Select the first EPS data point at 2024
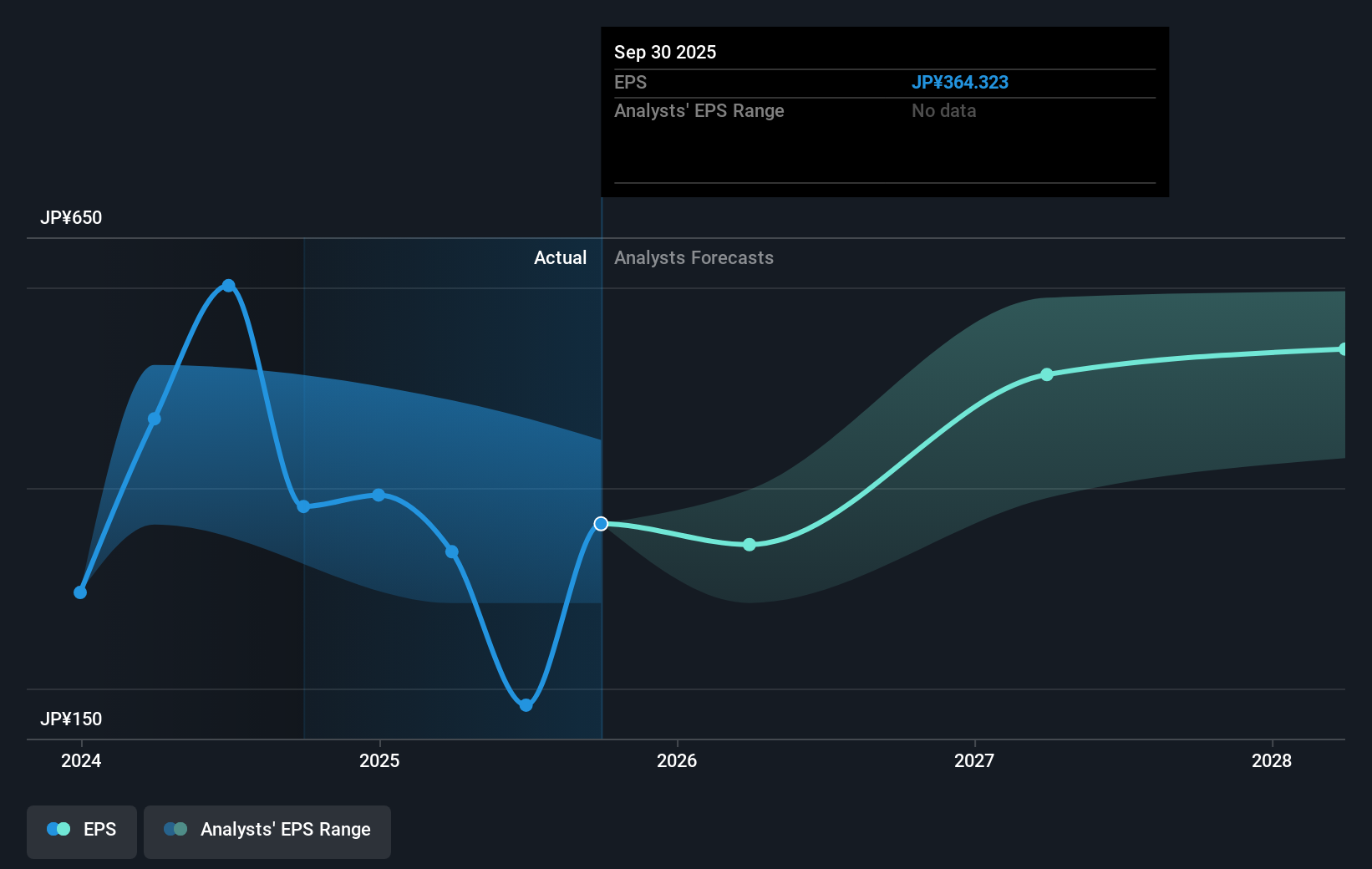Viewport: 1372px width, 869px height. pos(80,592)
